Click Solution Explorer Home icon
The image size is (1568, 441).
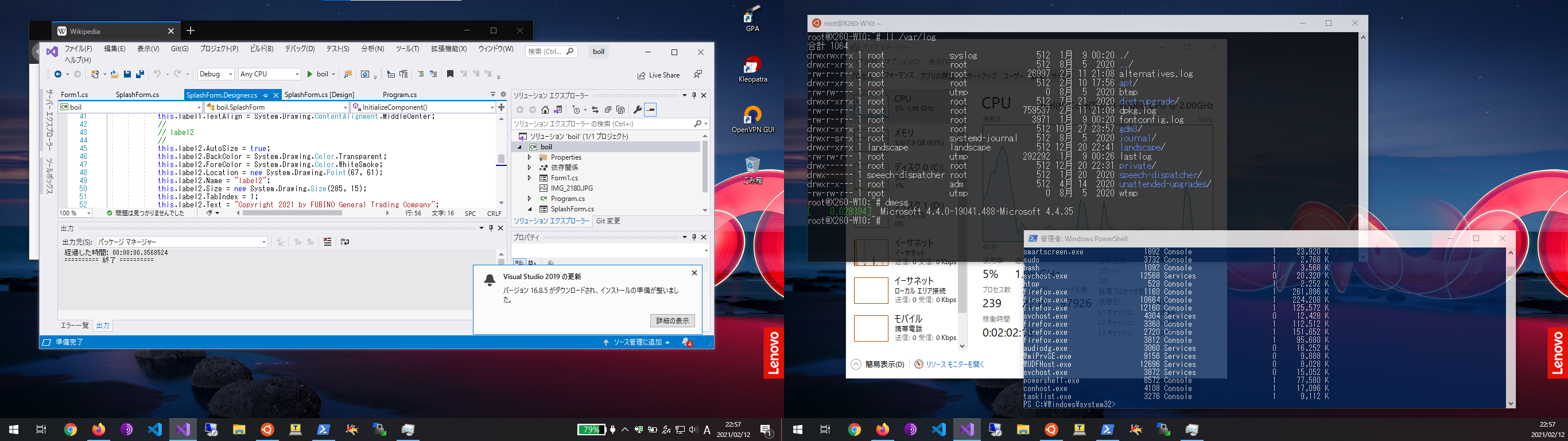tap(545, 110)
